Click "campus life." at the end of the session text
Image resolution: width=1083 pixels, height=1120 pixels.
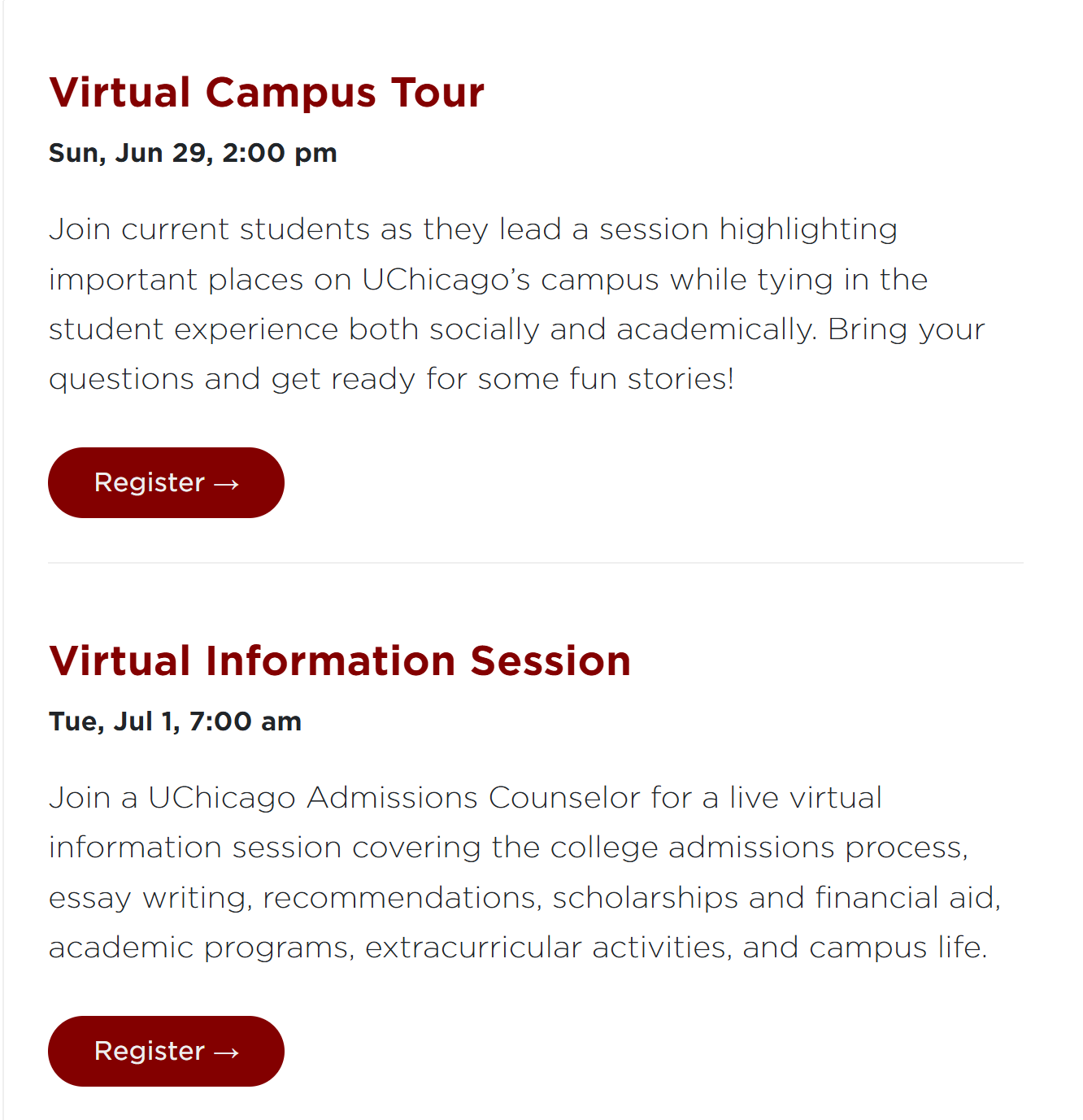(898, 948)
